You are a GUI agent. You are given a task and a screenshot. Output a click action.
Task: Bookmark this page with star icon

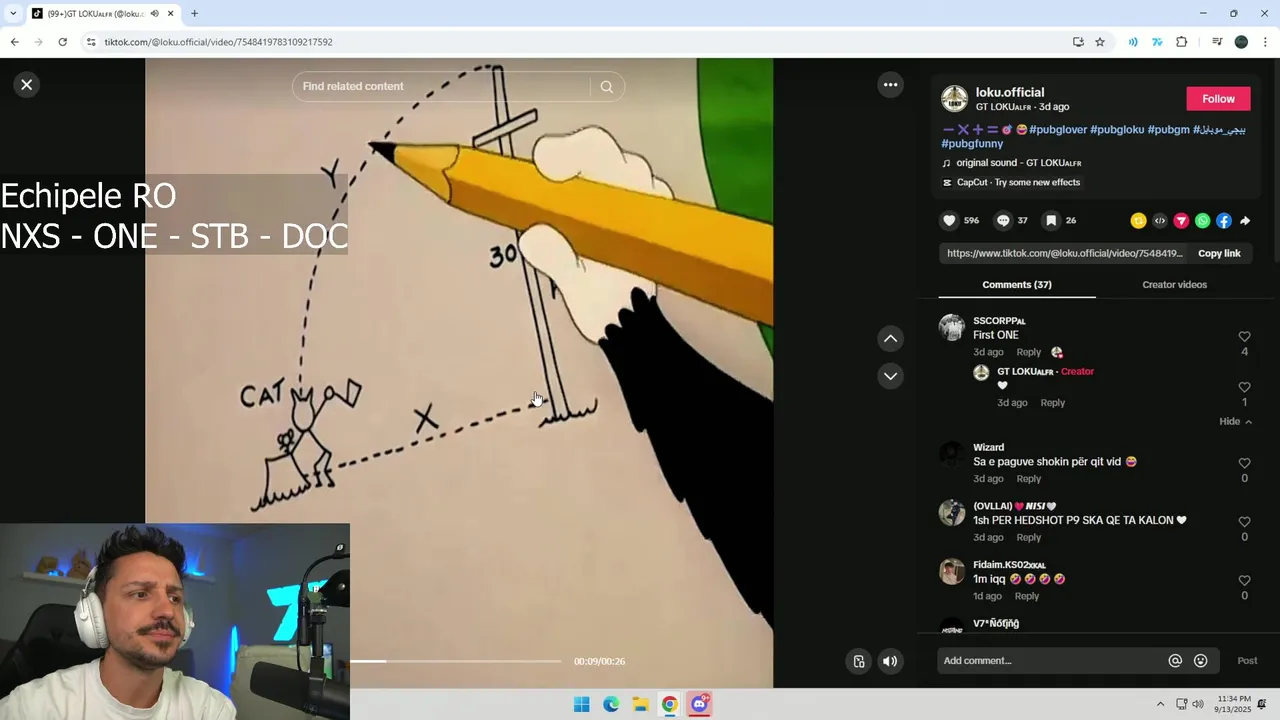point(1100,42)
